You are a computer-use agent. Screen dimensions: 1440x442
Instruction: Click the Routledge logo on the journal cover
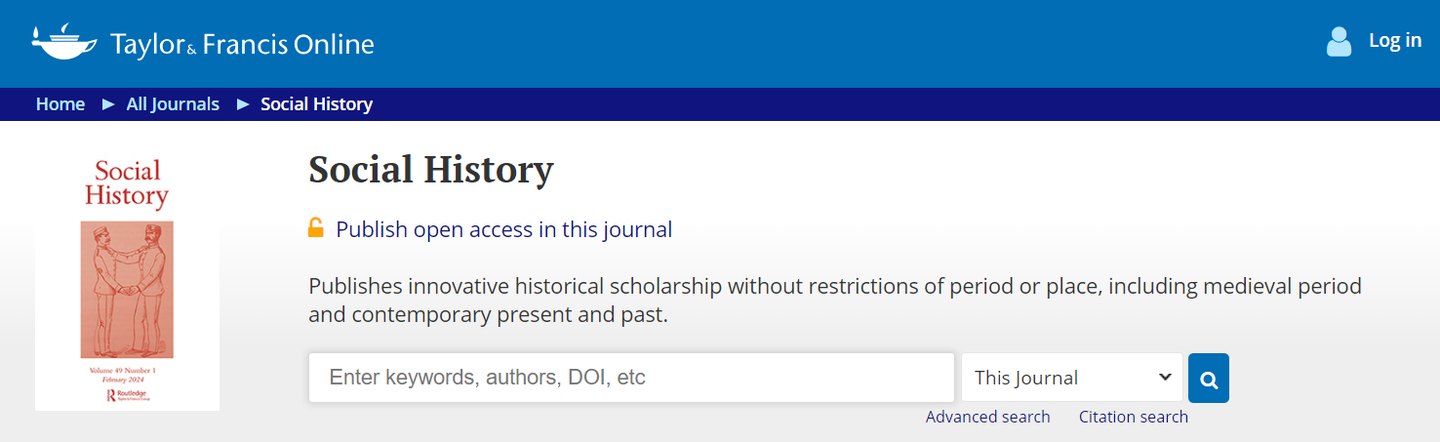click(126, 396)
